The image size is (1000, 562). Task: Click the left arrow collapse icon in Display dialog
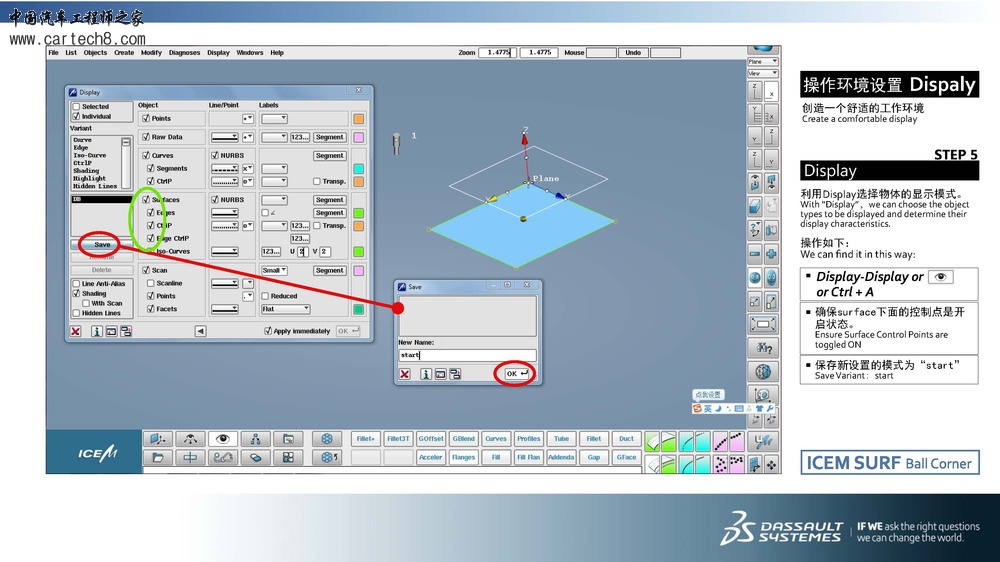click(200, 331)
